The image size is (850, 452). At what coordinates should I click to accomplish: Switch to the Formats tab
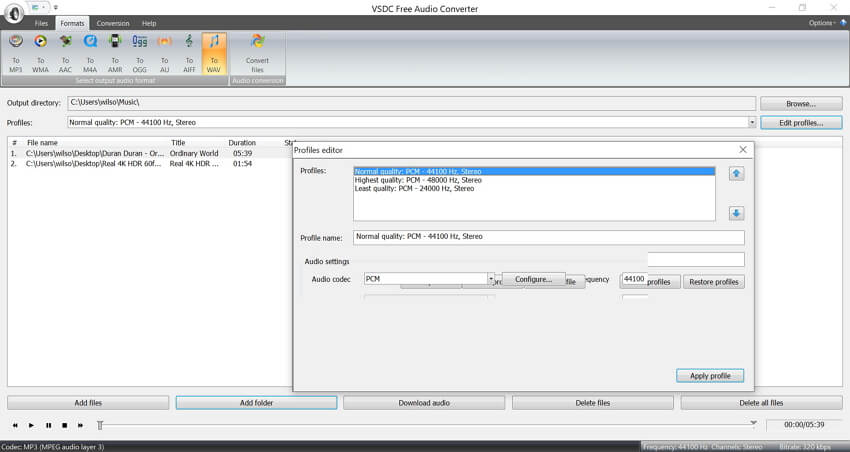pyautogui.click(x=72, y=23)
